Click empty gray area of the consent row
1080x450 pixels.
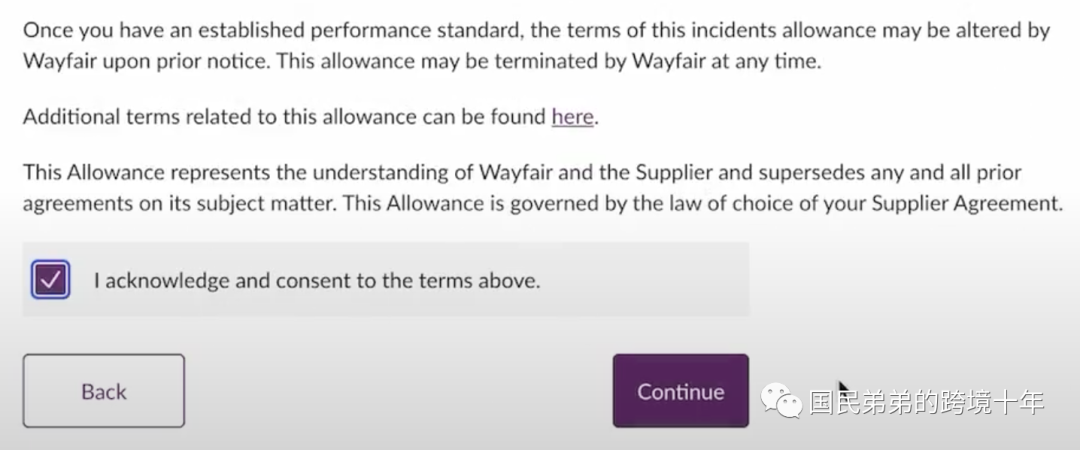tap(644, 279)
